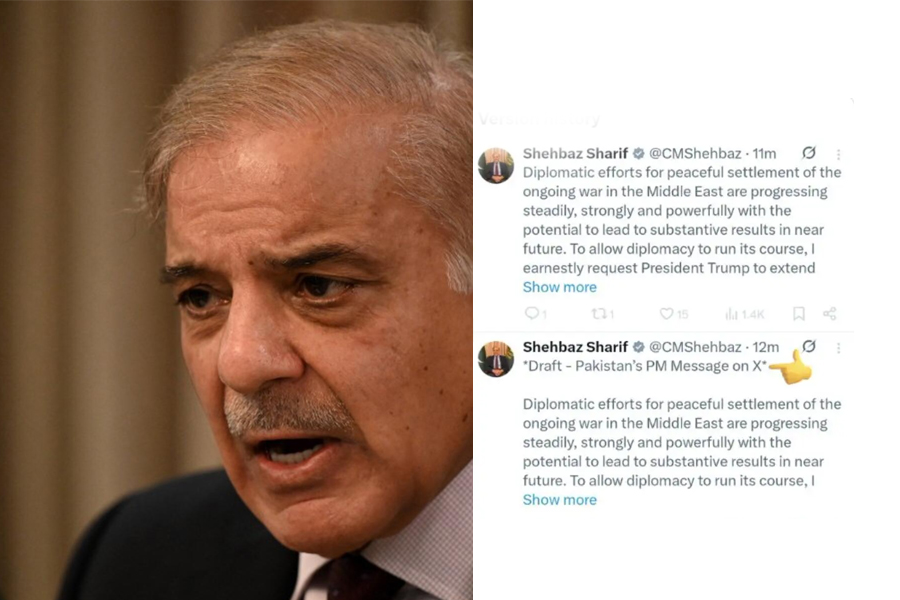Click profile avatar of the draft tweet

[x=496, y=359]
